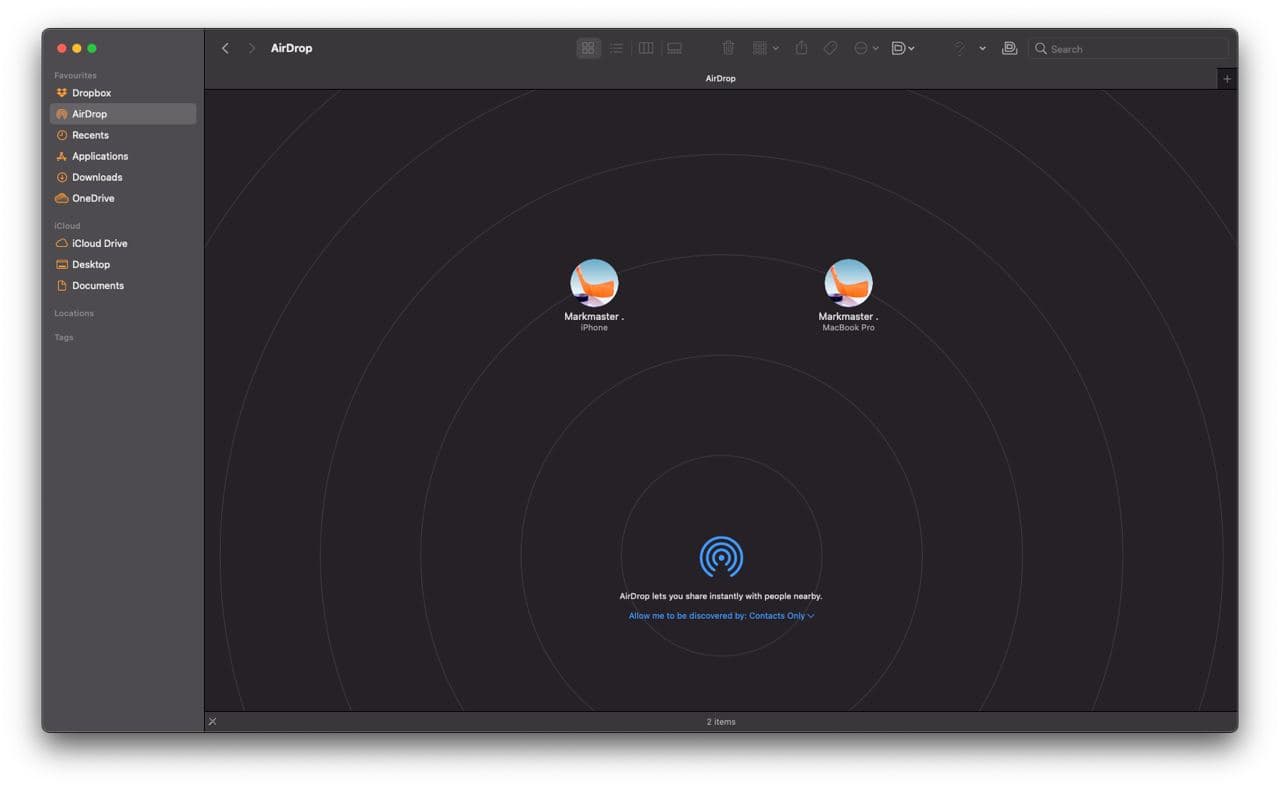Click the forward navigation arrow
Screen dimensions: 1280x788
pos(251,48)
